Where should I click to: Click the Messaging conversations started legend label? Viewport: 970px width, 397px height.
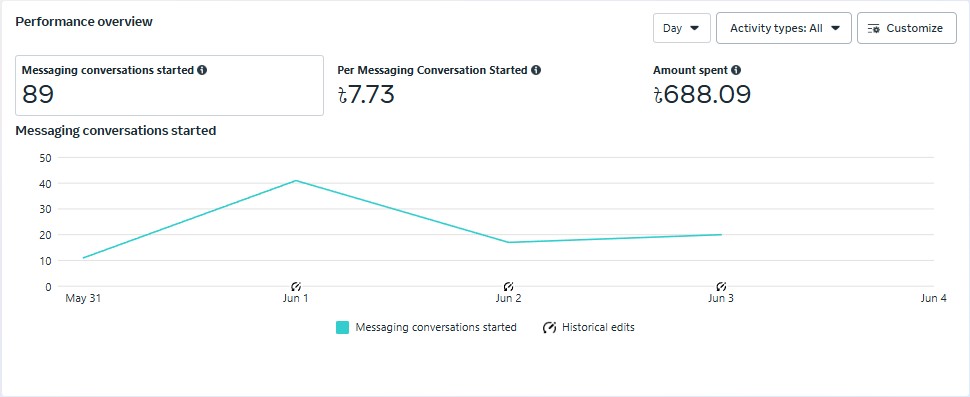pyautogui.click(x=436, y=328)
